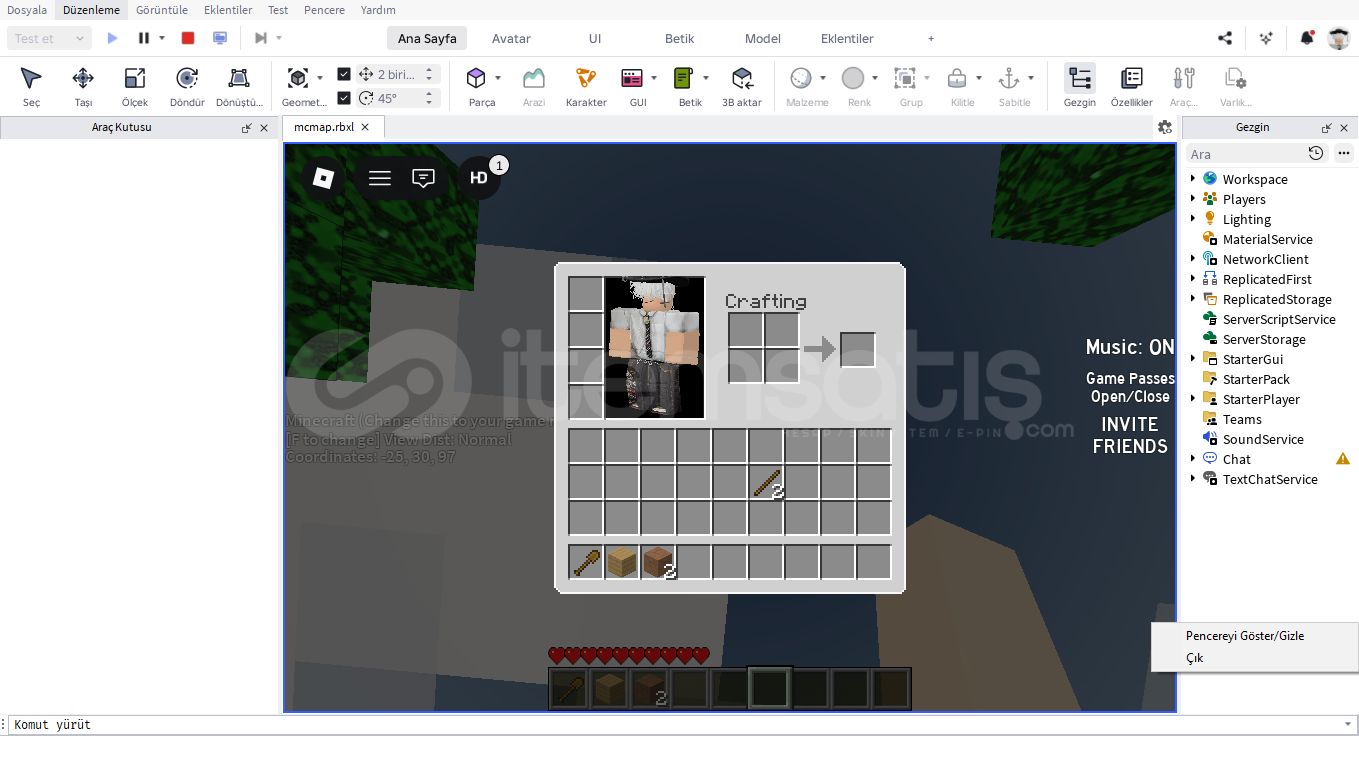Click the Explorer filter history icon
Viewport: 1359px width, 768px height.
pos(1316,153)
